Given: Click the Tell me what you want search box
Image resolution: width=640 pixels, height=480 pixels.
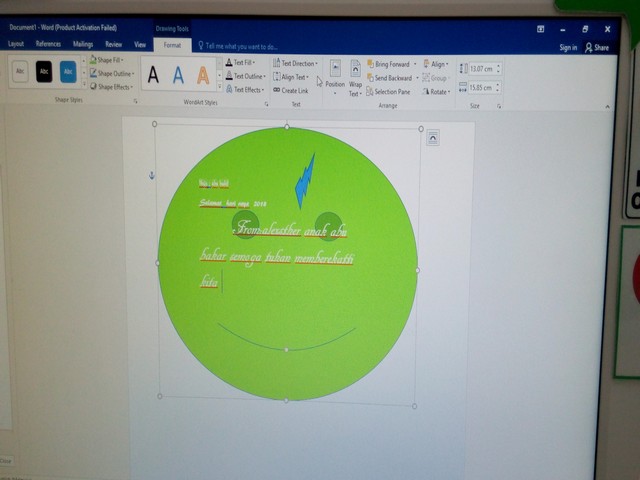Looking at the screenshot, I should point(241,46).
